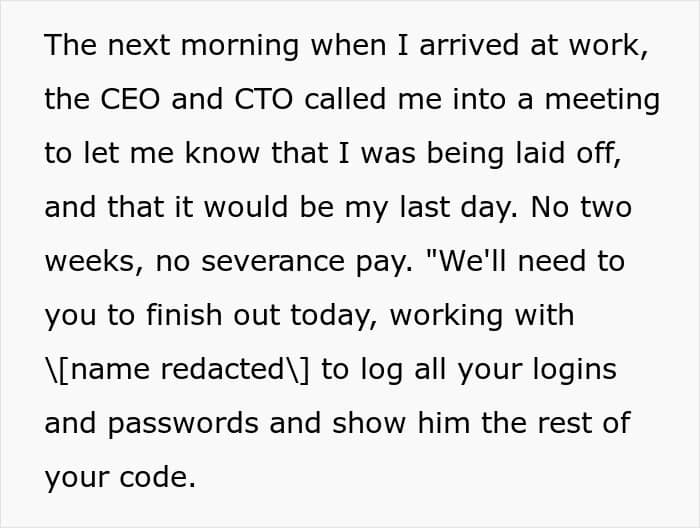Click the final word "code"

point(160,478)
